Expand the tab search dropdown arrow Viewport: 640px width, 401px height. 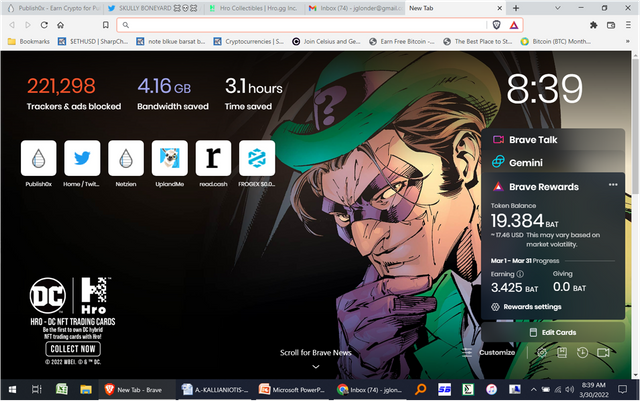[558, 8]
